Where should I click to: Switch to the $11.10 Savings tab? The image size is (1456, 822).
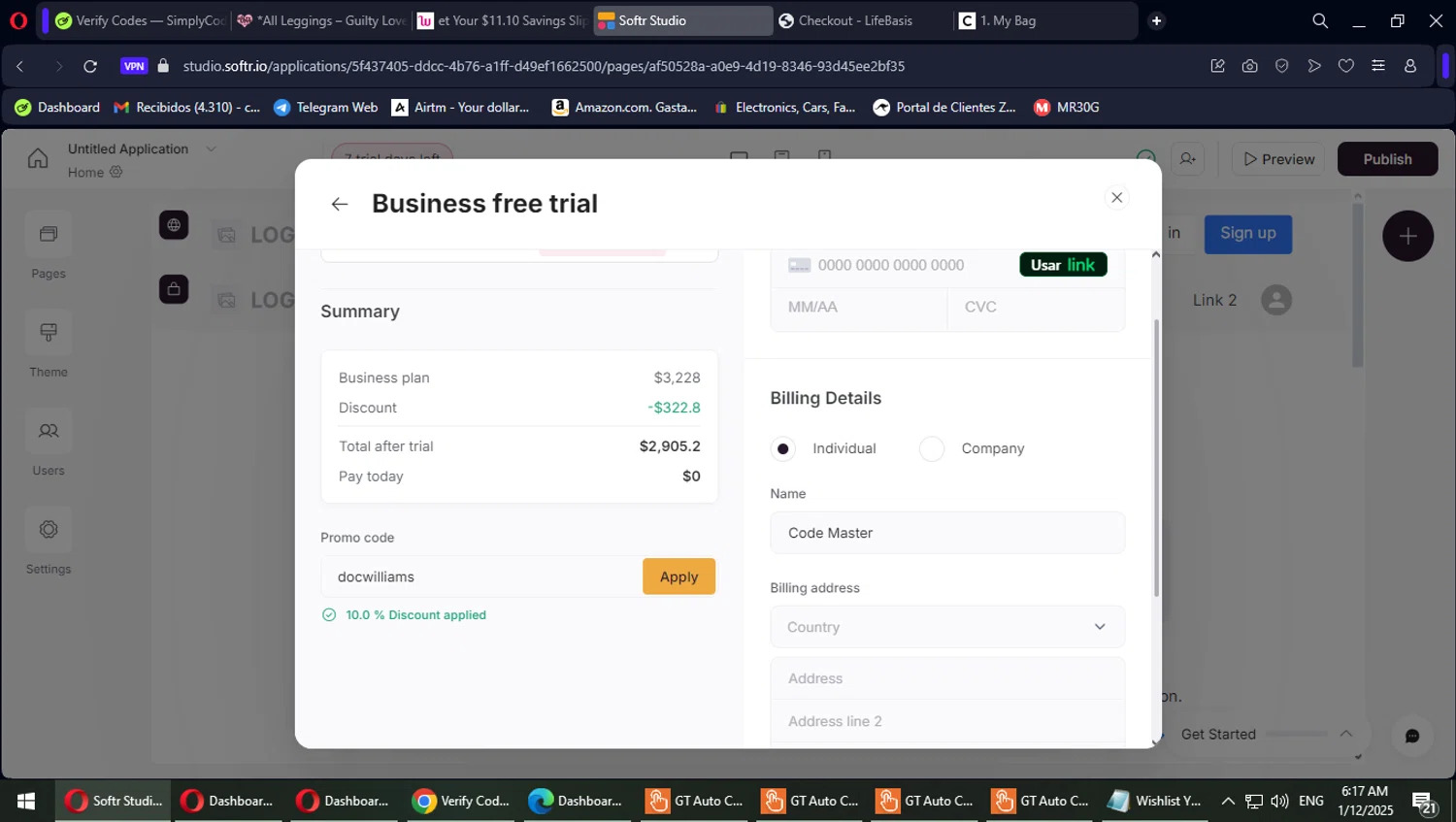[x=502, y=20]
